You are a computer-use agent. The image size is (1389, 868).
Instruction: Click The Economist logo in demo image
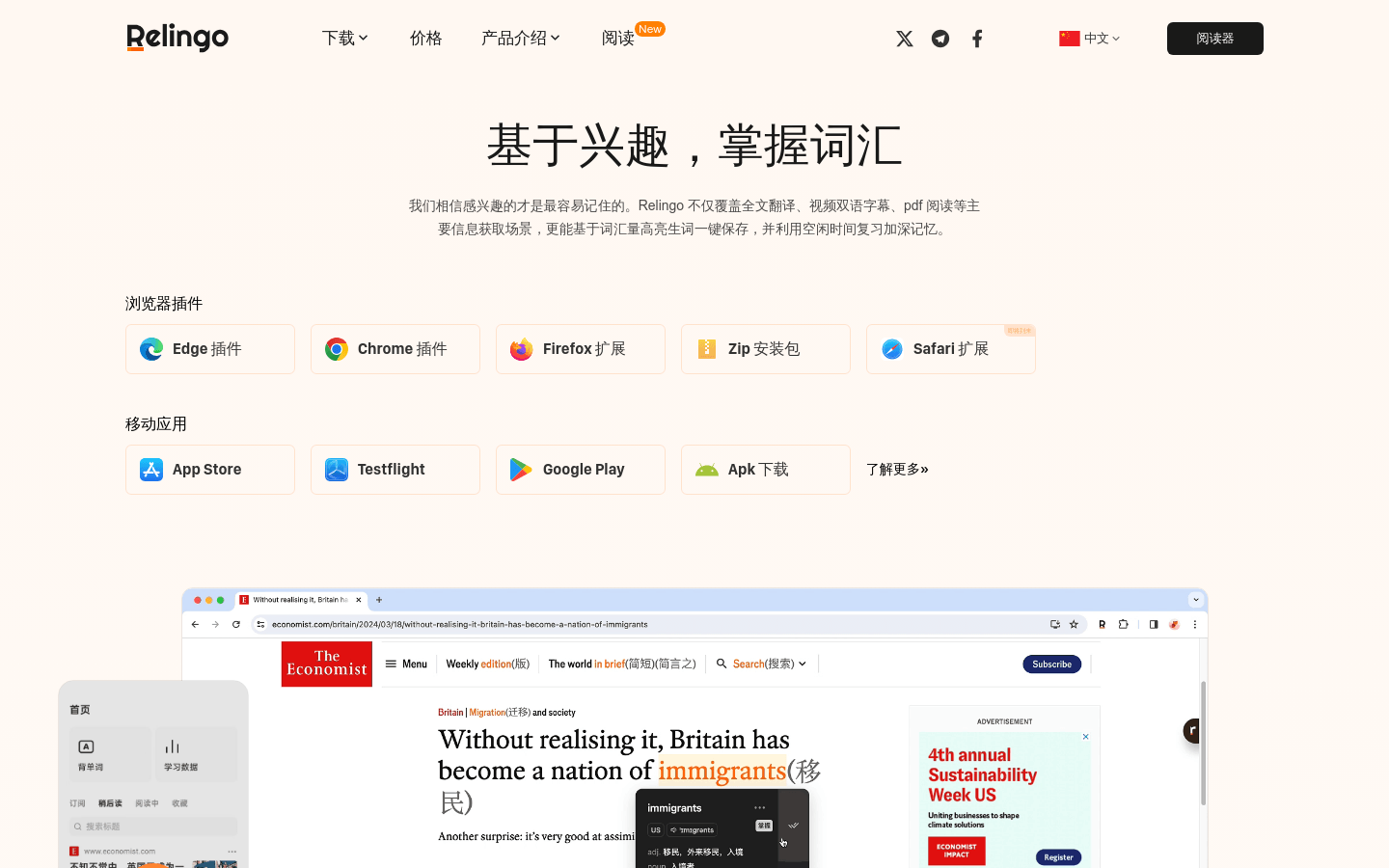tap(327, 664)
